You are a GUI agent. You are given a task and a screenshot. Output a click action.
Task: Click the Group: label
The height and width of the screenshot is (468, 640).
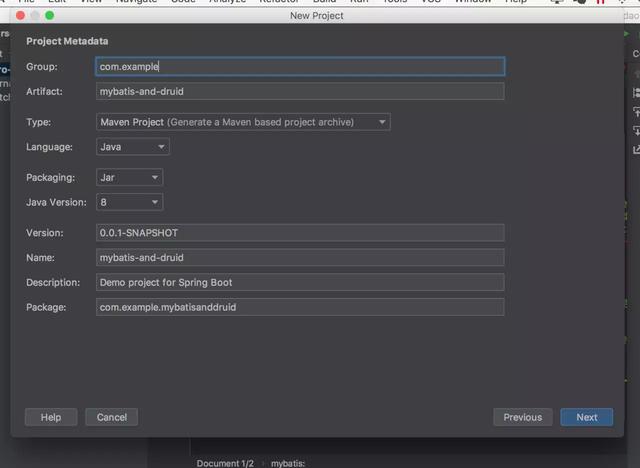pos(42,67)
